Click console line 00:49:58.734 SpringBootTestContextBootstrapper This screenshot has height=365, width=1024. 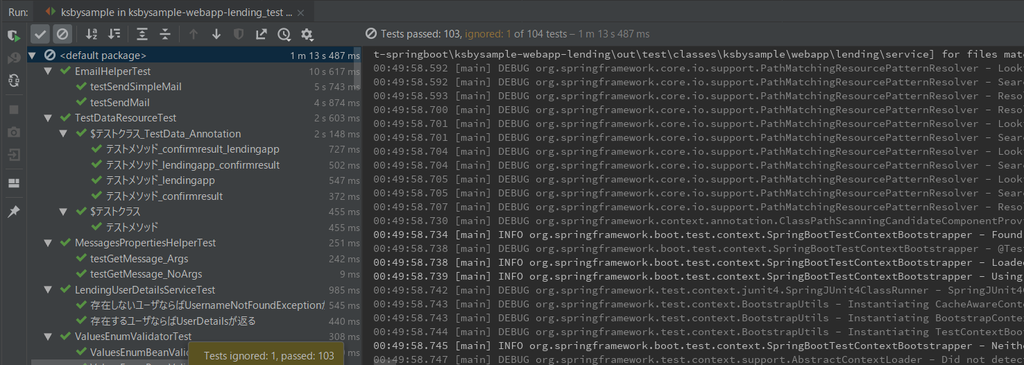pyautogui.click(x=698, y=235)
